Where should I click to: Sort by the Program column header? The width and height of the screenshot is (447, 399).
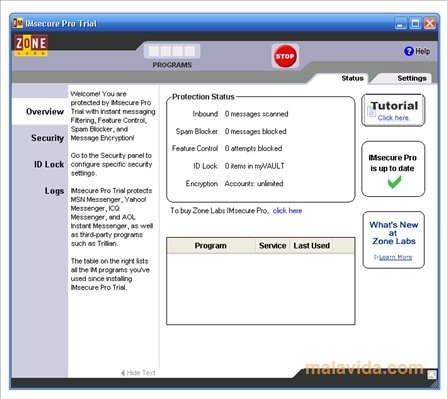pos(211,246)
